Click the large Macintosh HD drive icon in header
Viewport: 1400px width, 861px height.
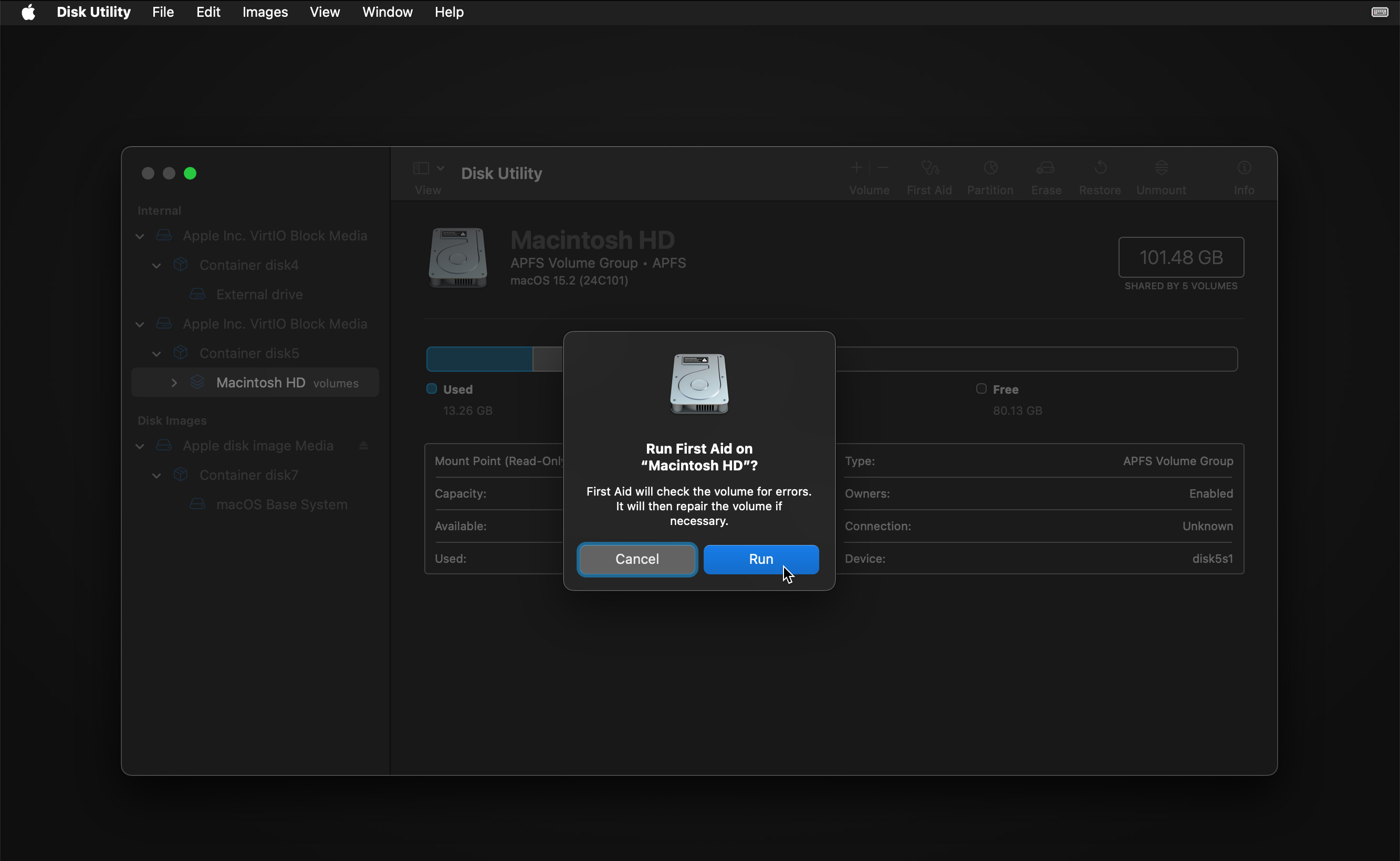458,258
